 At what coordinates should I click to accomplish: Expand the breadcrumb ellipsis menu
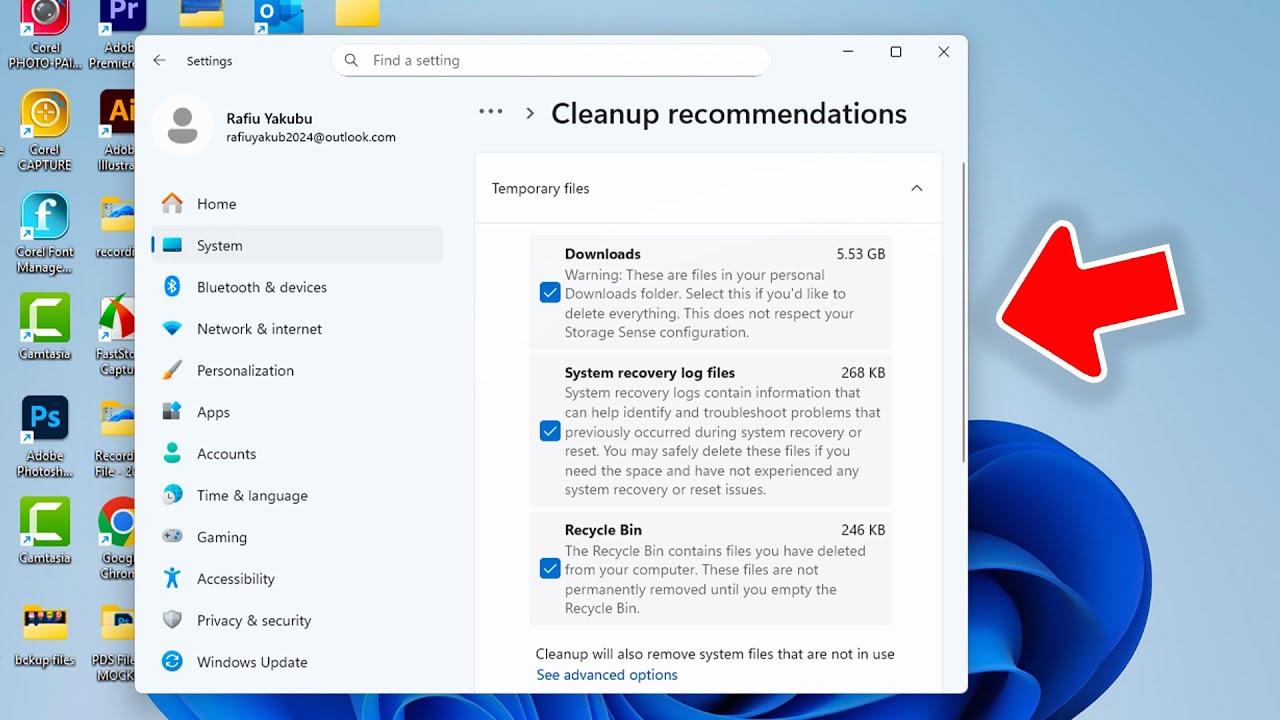coord(491,112)
